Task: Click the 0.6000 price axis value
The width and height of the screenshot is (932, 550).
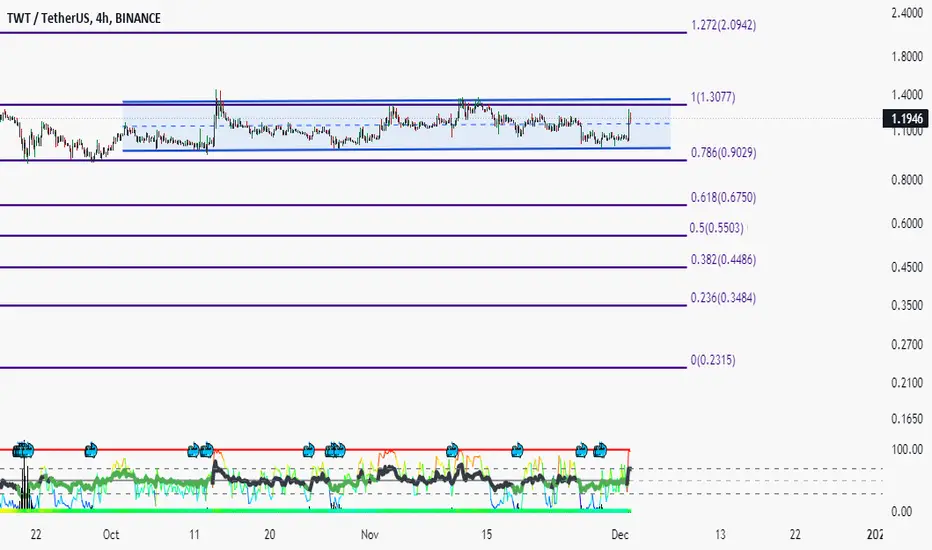Action: tap(907, 224)
